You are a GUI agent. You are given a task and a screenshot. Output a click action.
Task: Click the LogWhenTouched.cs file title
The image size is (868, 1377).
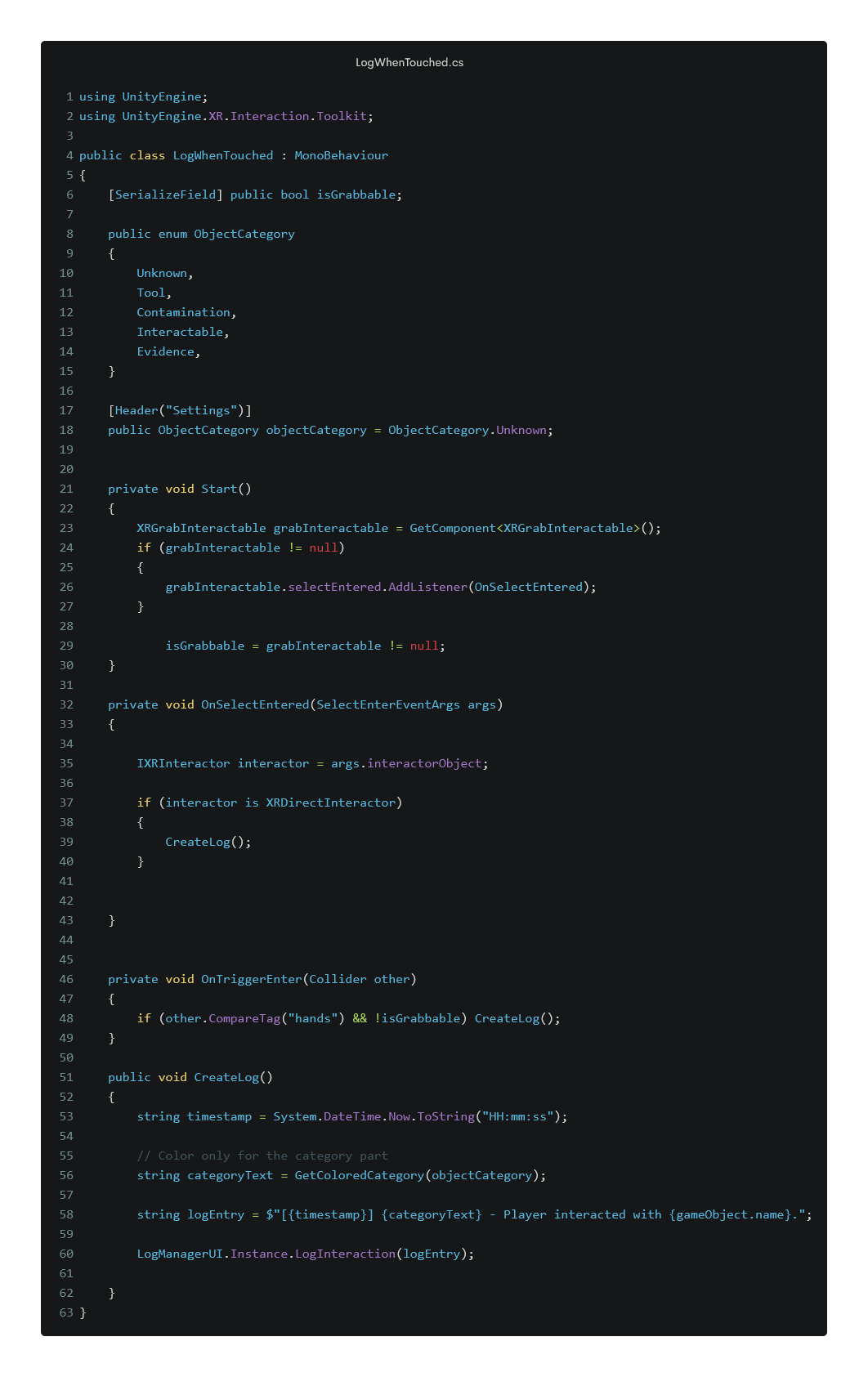[x=409, y=63]
